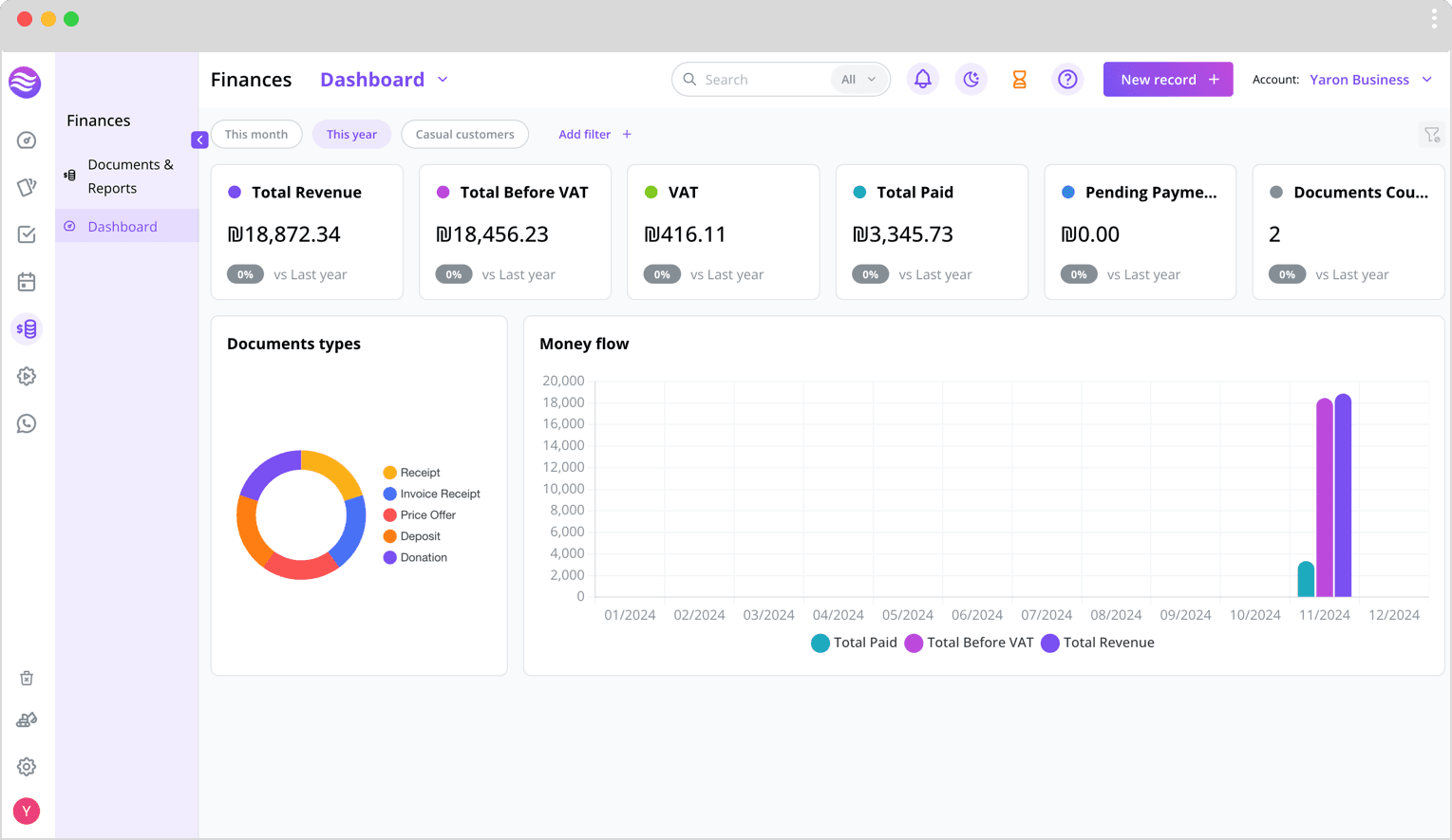Toggle Receipt legend in Documents types
Screen dimensions: 1452x840
click(x=412, y=473)
